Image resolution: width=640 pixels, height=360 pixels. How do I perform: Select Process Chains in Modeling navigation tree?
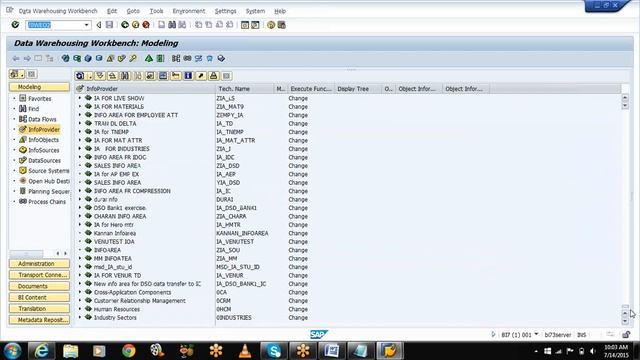[47, 202]
